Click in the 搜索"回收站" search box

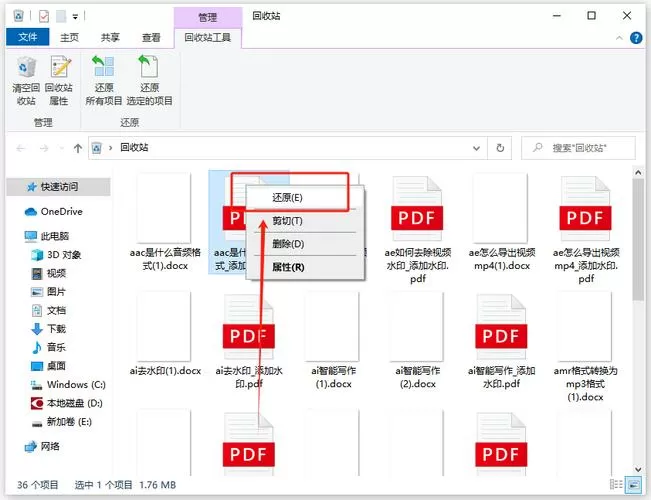(x=578, y=148)
